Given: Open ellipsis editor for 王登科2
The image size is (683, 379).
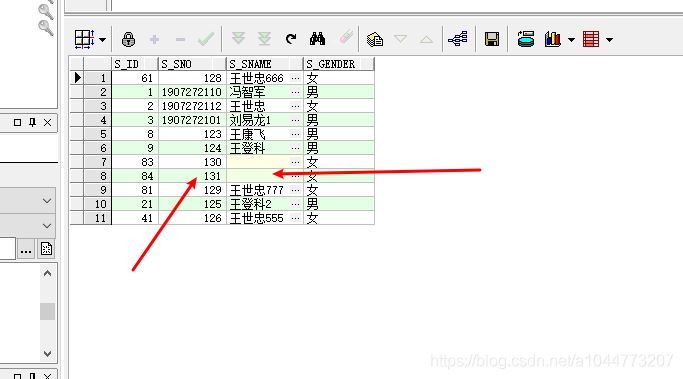Looking at the screenshot, I should click(295, 204).
